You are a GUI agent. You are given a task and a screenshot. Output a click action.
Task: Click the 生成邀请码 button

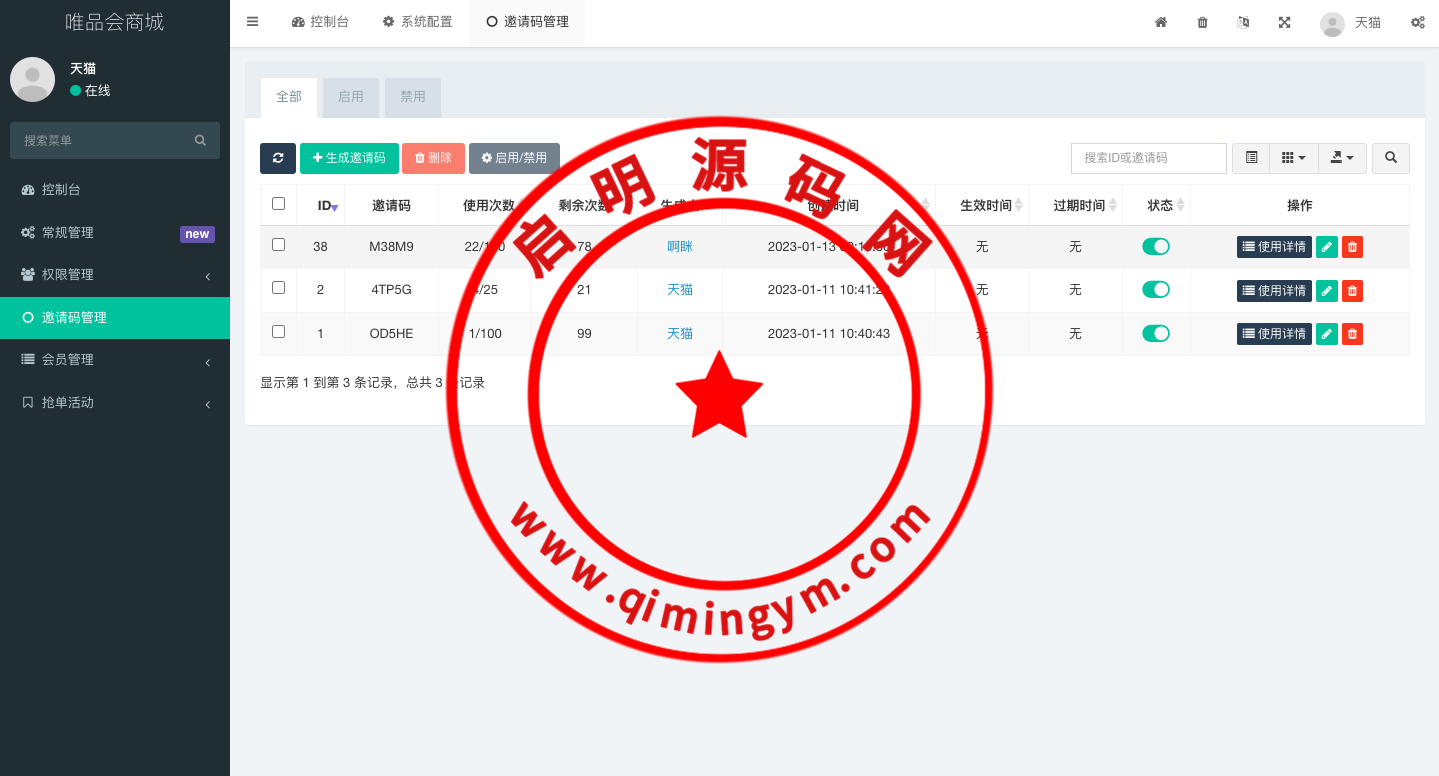click(x=349, y=158)
